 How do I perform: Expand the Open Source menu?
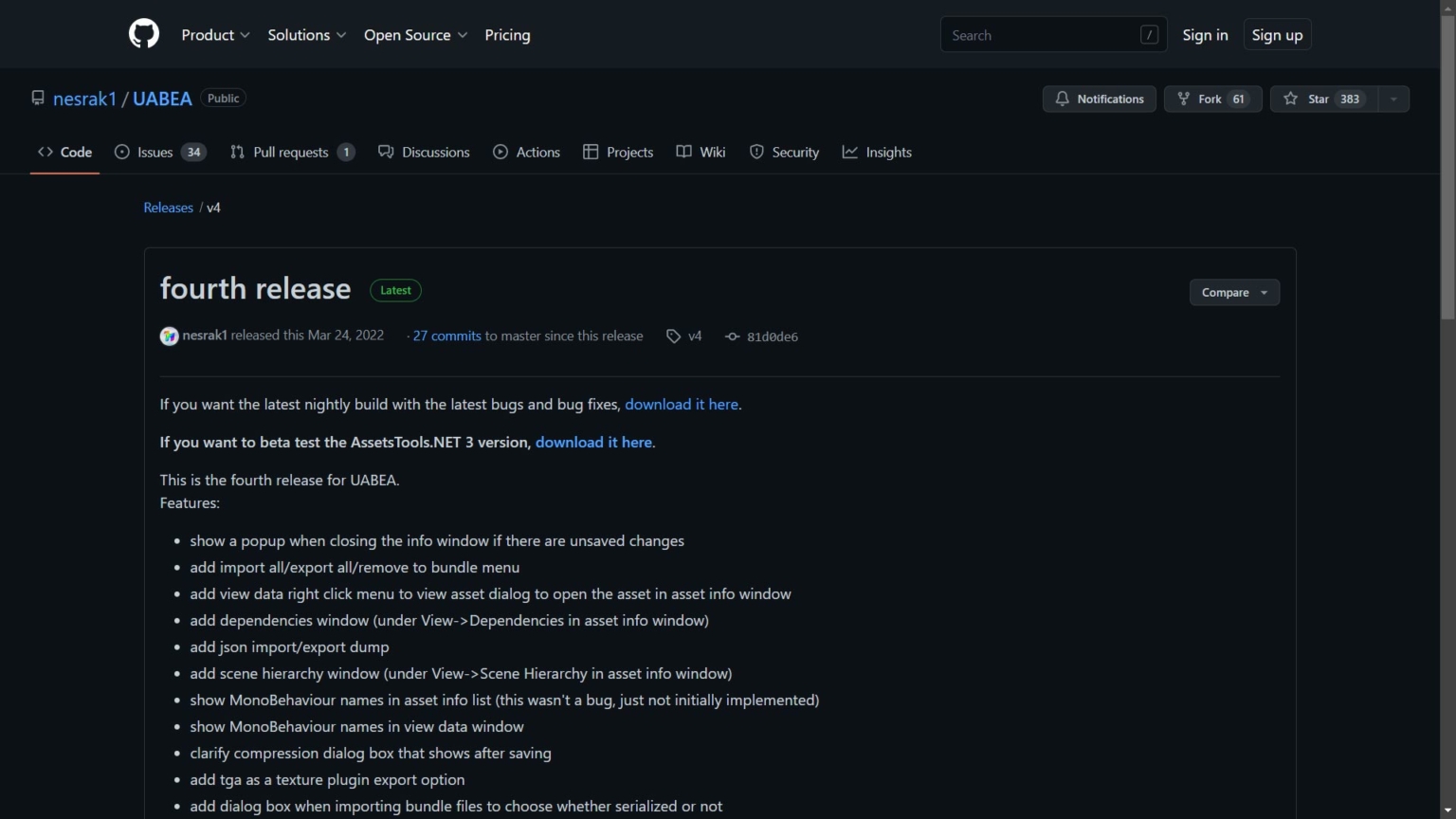415,35
